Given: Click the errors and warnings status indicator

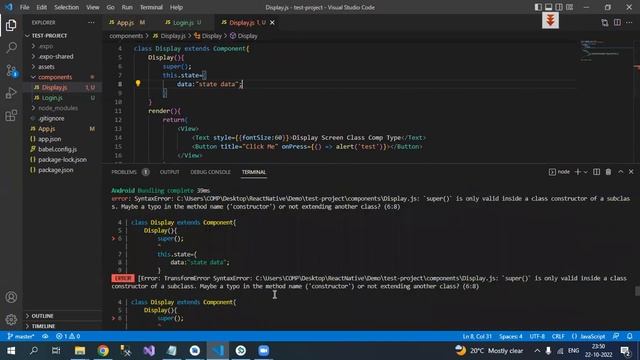Looking at the screenshot, I should click(68, 336).
